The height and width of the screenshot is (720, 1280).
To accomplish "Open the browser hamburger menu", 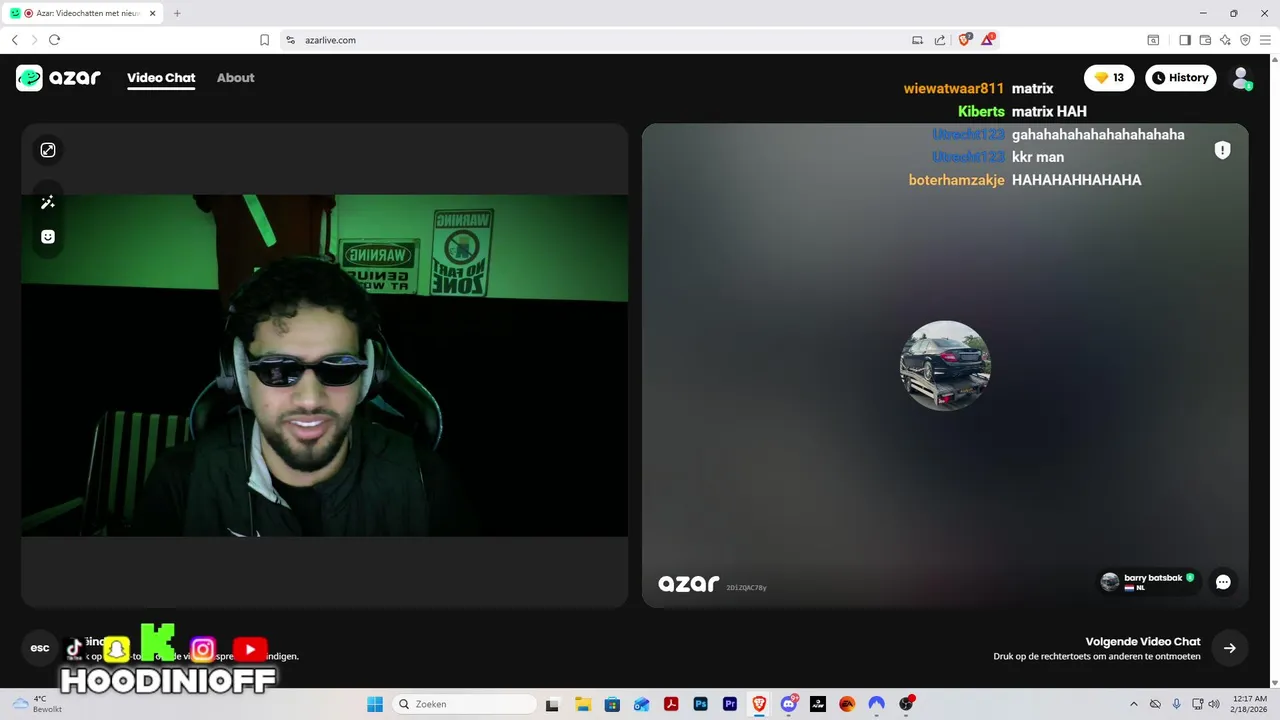I will click(x=1265, y=40).
